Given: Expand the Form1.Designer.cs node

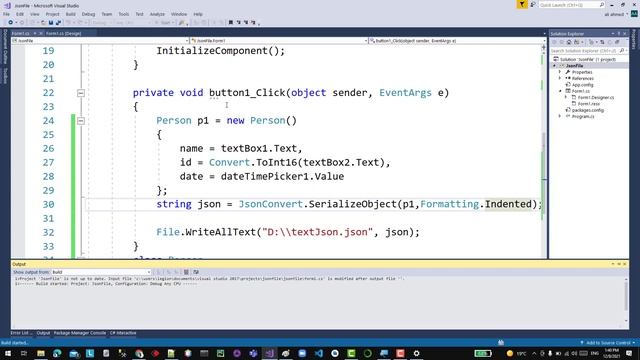Looking at the screenshot, I should click(x=566, y=97).
